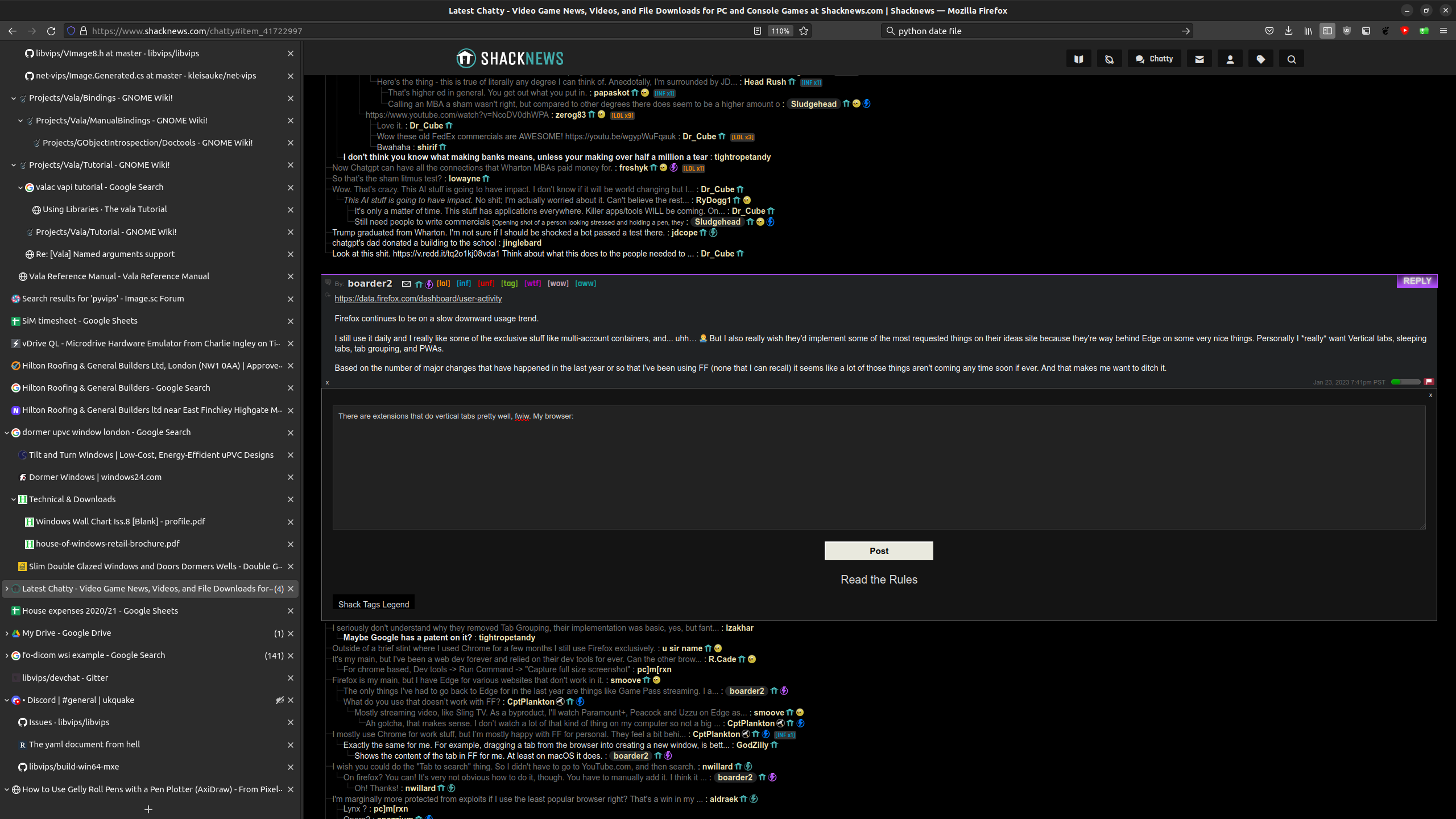Viewport: 1456px width, 819px height.
Task: Collapse the valac vapi tutorial tab subtree
Action: click(20, 187)
